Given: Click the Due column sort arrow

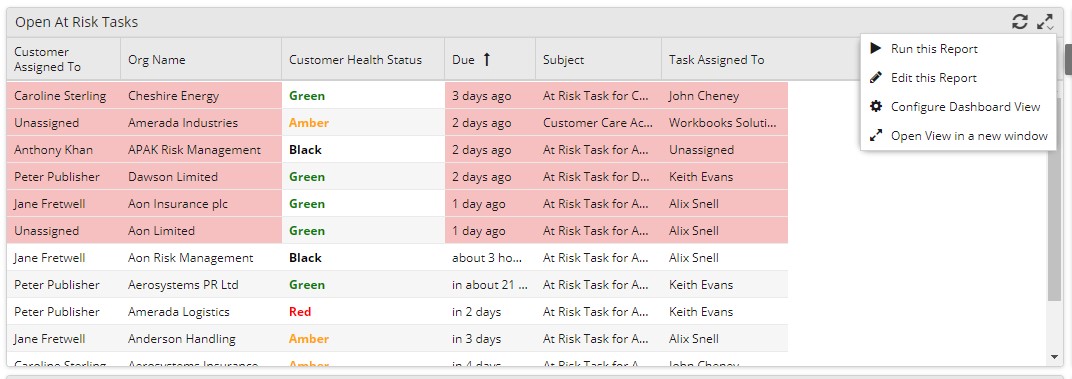Looking at the screenshot, I should pos(487,60).
